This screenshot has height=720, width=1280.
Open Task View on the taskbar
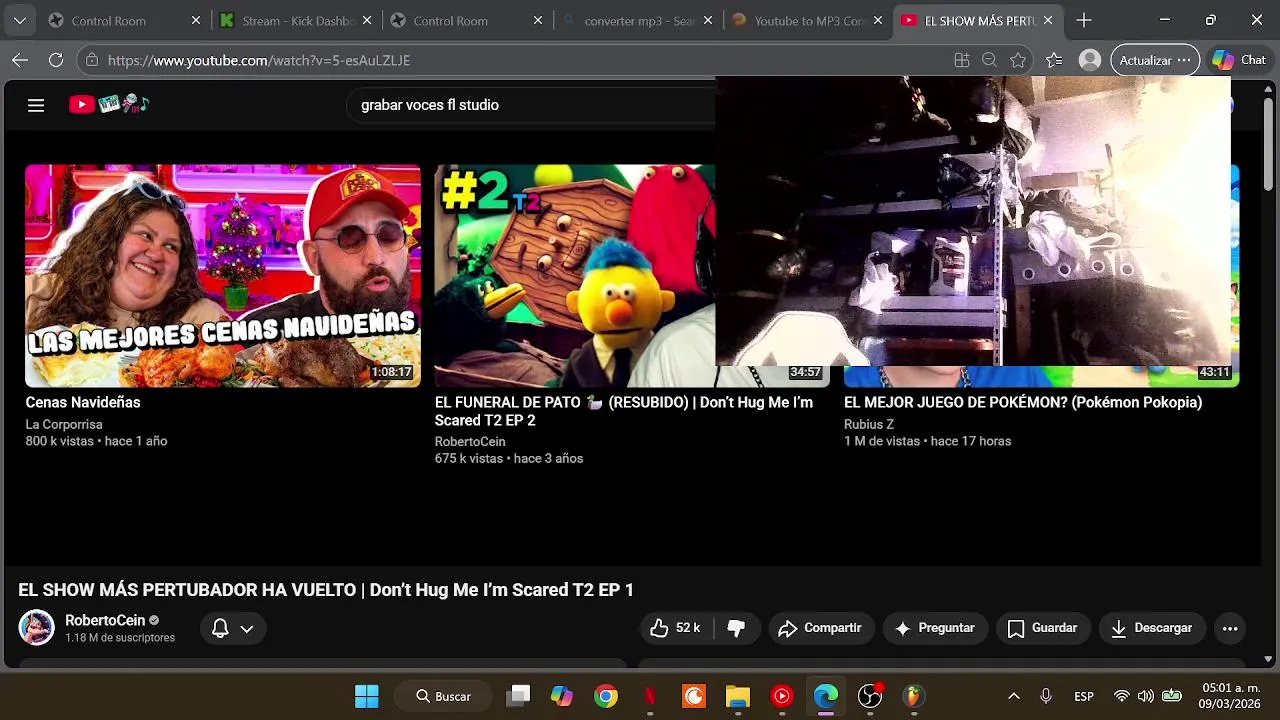[518, 696]
